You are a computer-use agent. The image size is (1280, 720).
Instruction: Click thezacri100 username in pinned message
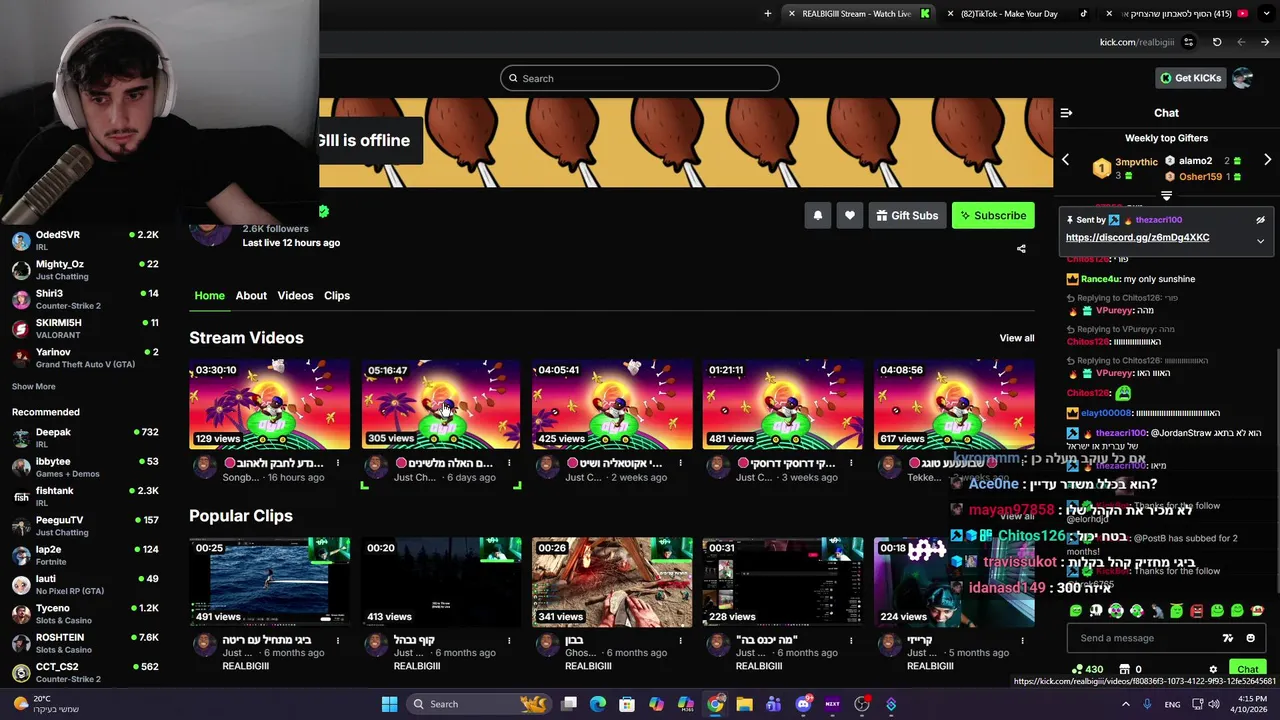point(1159,220)
